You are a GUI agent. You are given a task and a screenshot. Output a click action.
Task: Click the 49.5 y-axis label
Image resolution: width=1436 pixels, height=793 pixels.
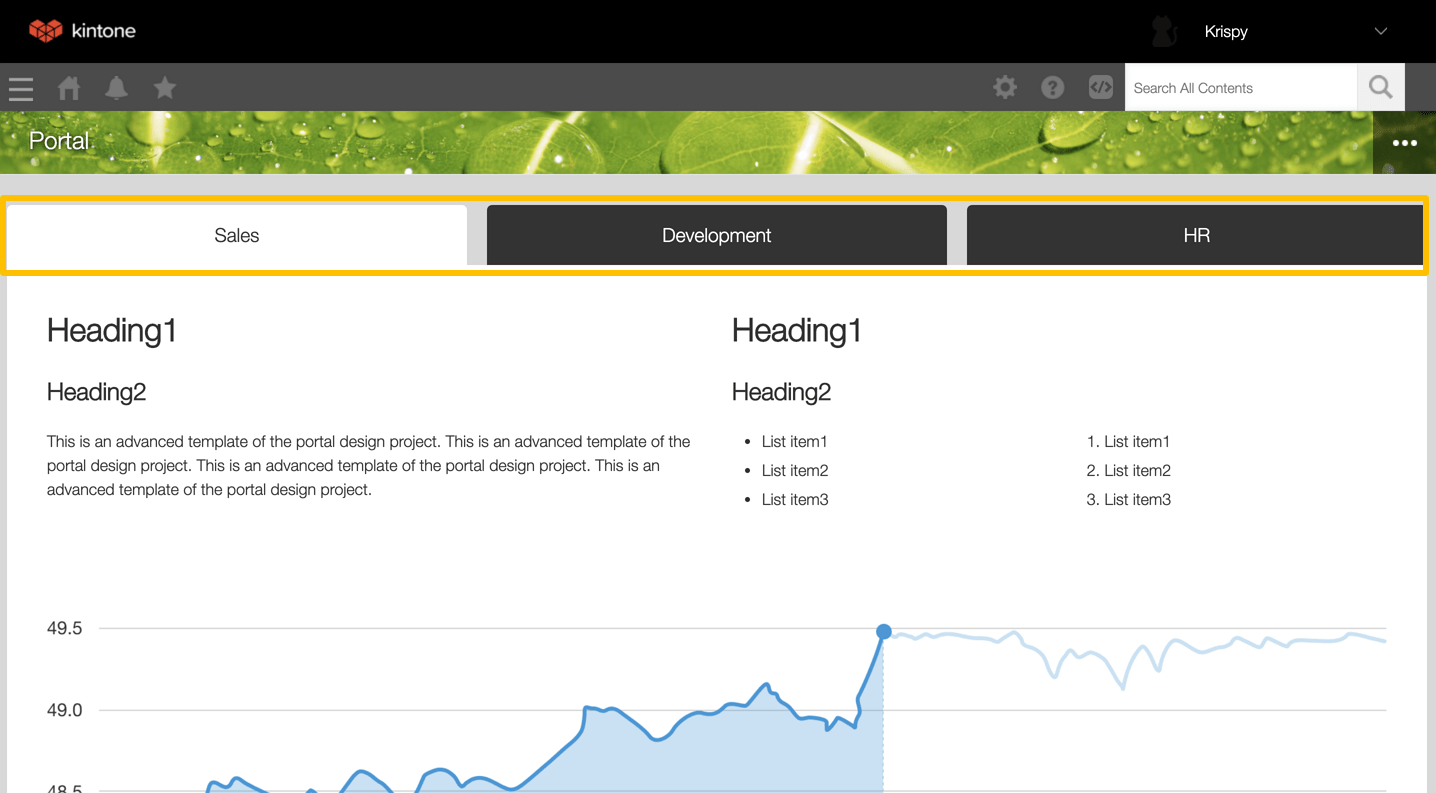point(65,629)
